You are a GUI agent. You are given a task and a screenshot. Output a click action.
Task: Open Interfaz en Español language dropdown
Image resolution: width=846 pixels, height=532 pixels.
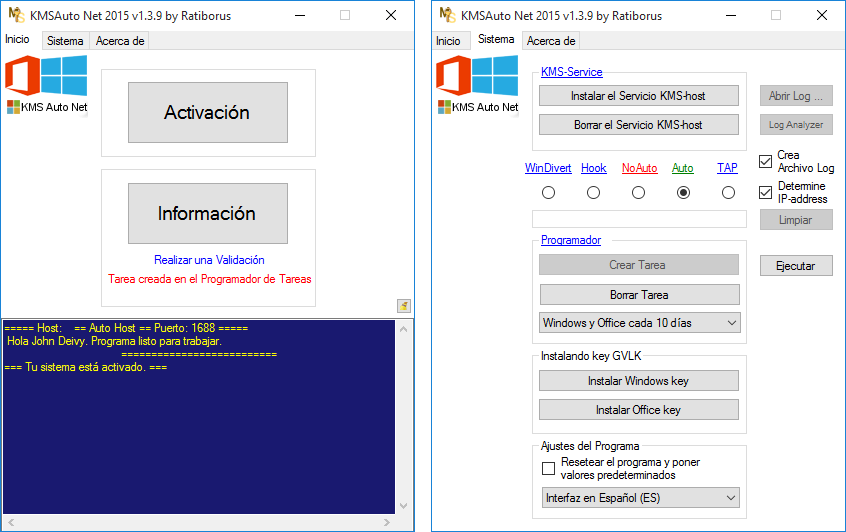click(640, 497)
